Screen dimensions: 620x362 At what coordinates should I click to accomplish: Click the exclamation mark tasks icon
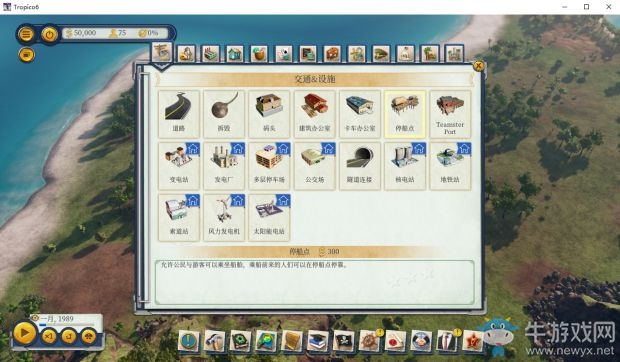(189, 341)
